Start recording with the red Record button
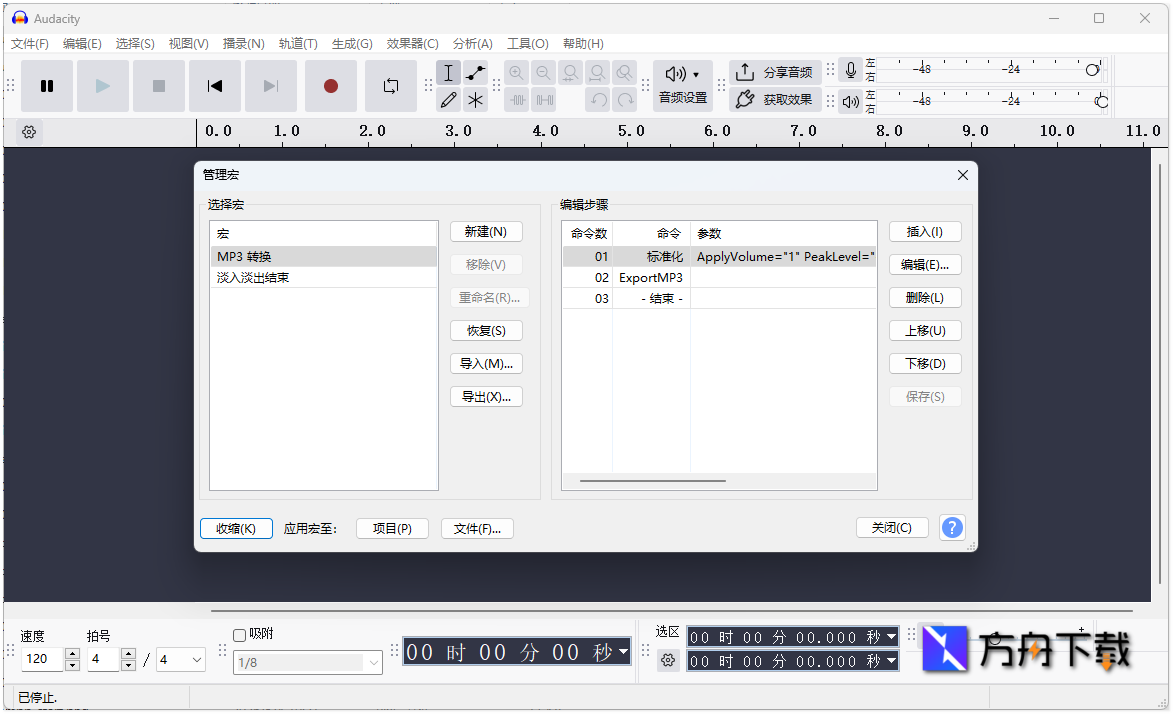Viewport: 1173px width, 714px height. [x=331, y=86]
